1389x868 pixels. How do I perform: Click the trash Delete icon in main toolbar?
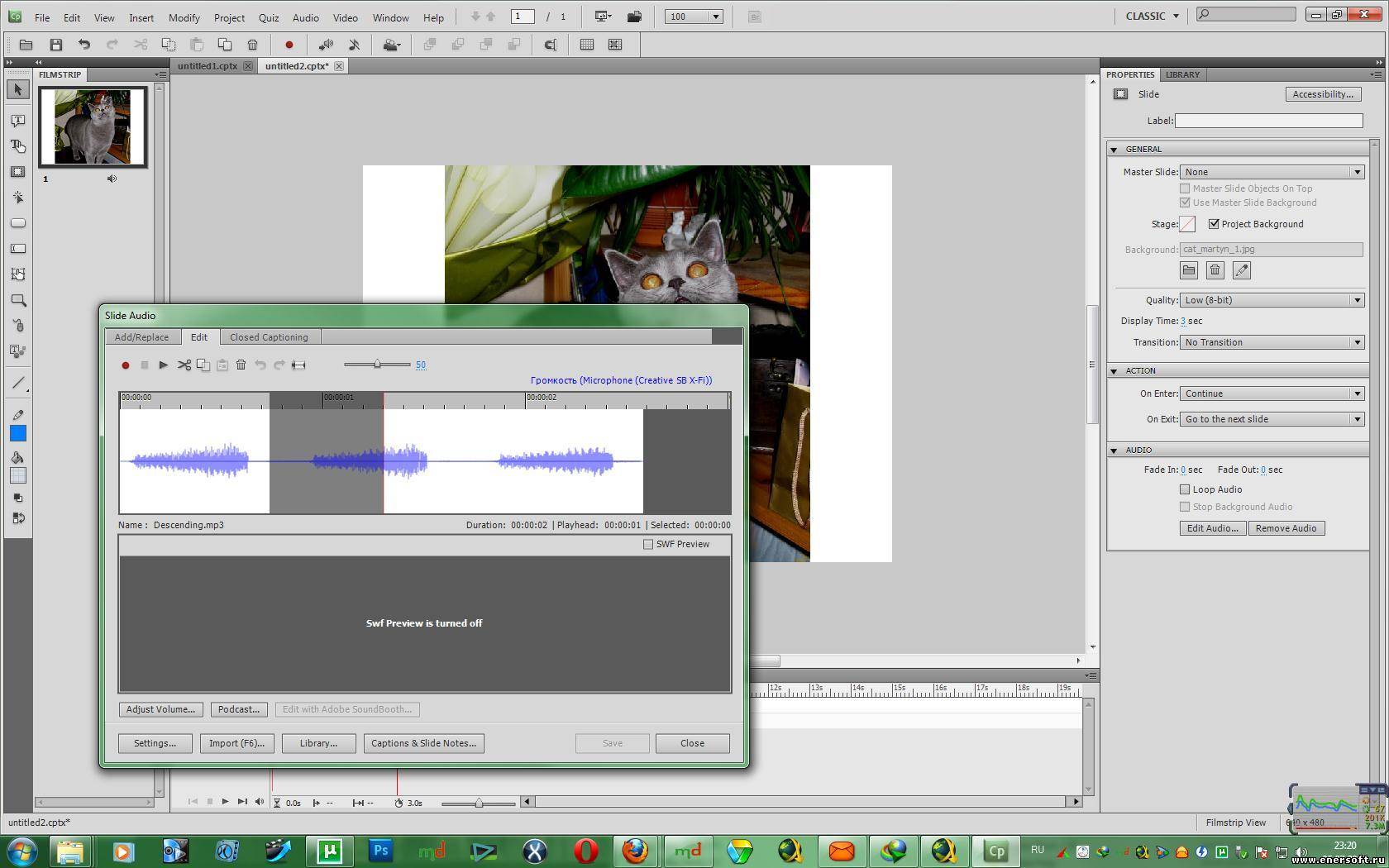point(253,45)
